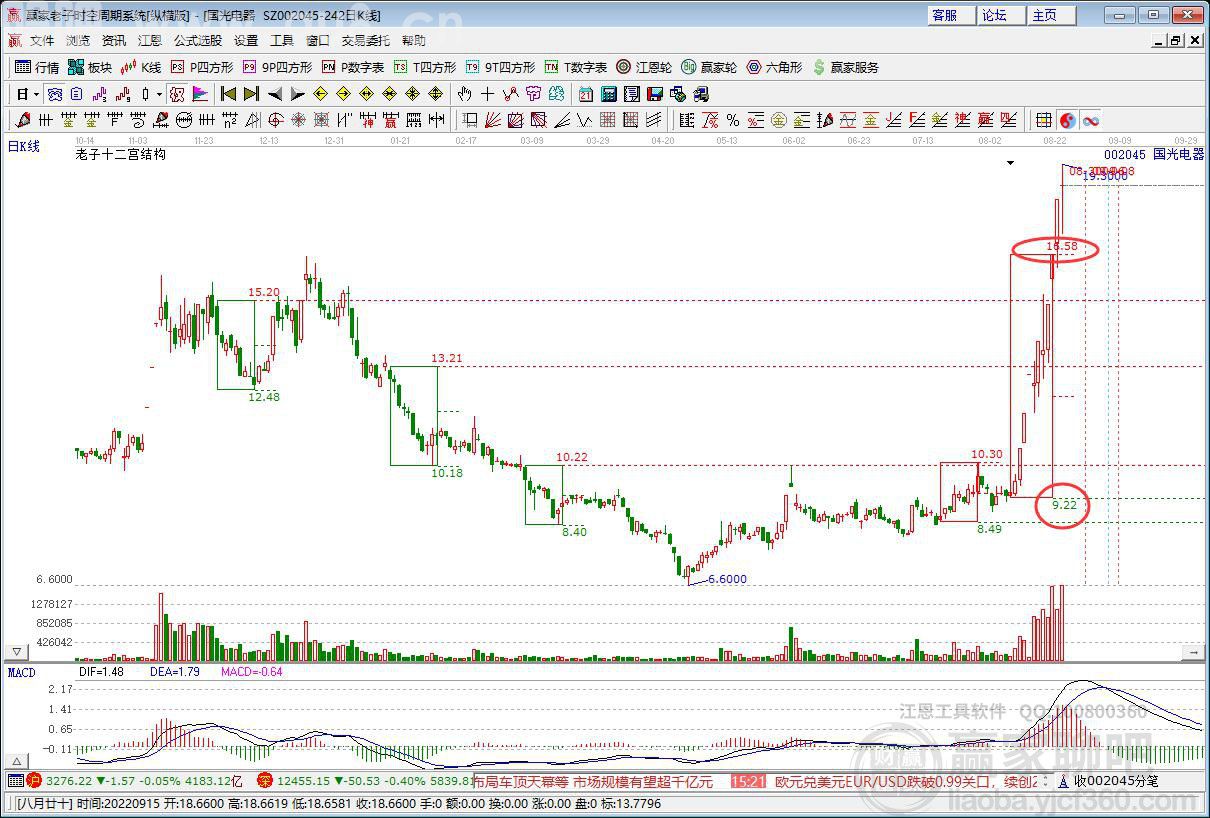The image size is (1210, 818).
Task: Step back with the black left triangle
Action: [274, 94]
